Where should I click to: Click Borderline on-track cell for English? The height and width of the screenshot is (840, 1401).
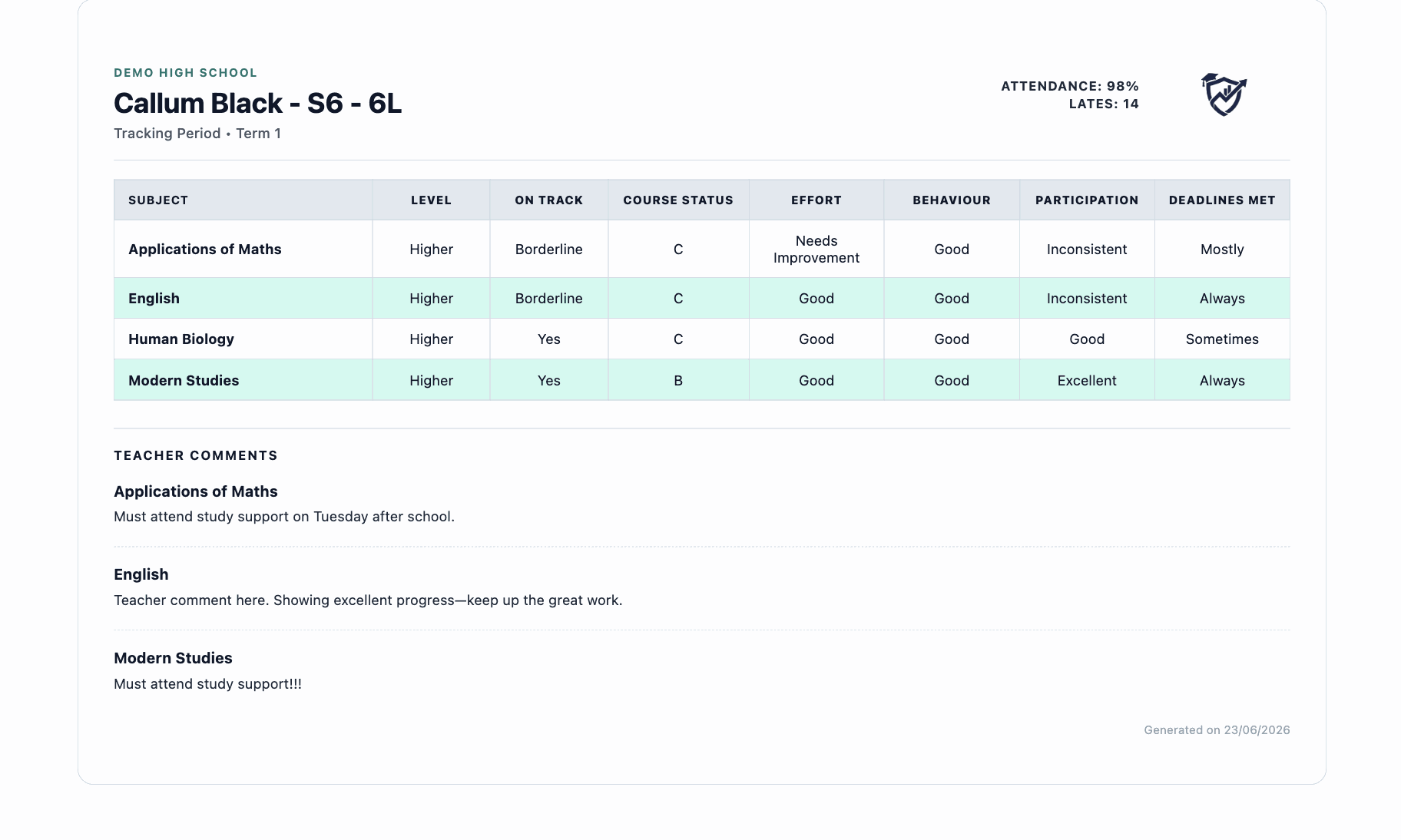click(x=549, y=299)
